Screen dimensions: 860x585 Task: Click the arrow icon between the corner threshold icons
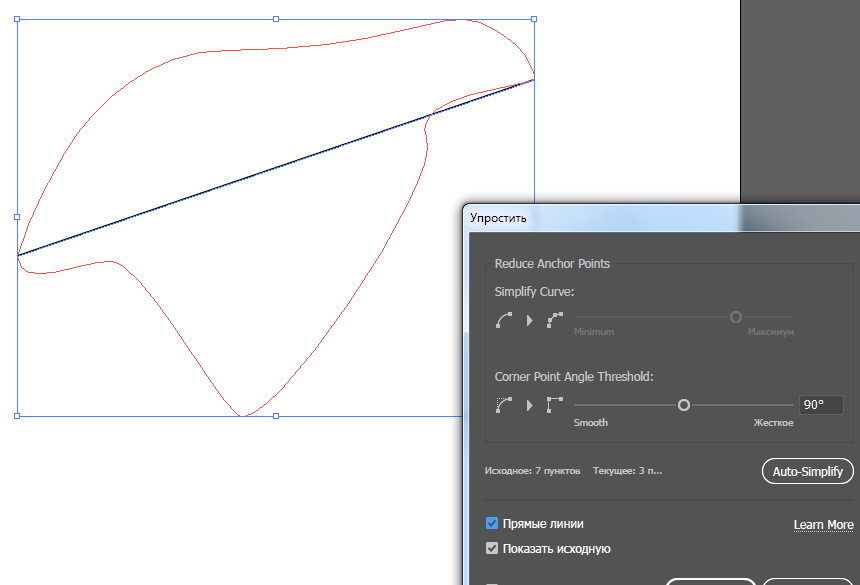click(x=529, y=405)
